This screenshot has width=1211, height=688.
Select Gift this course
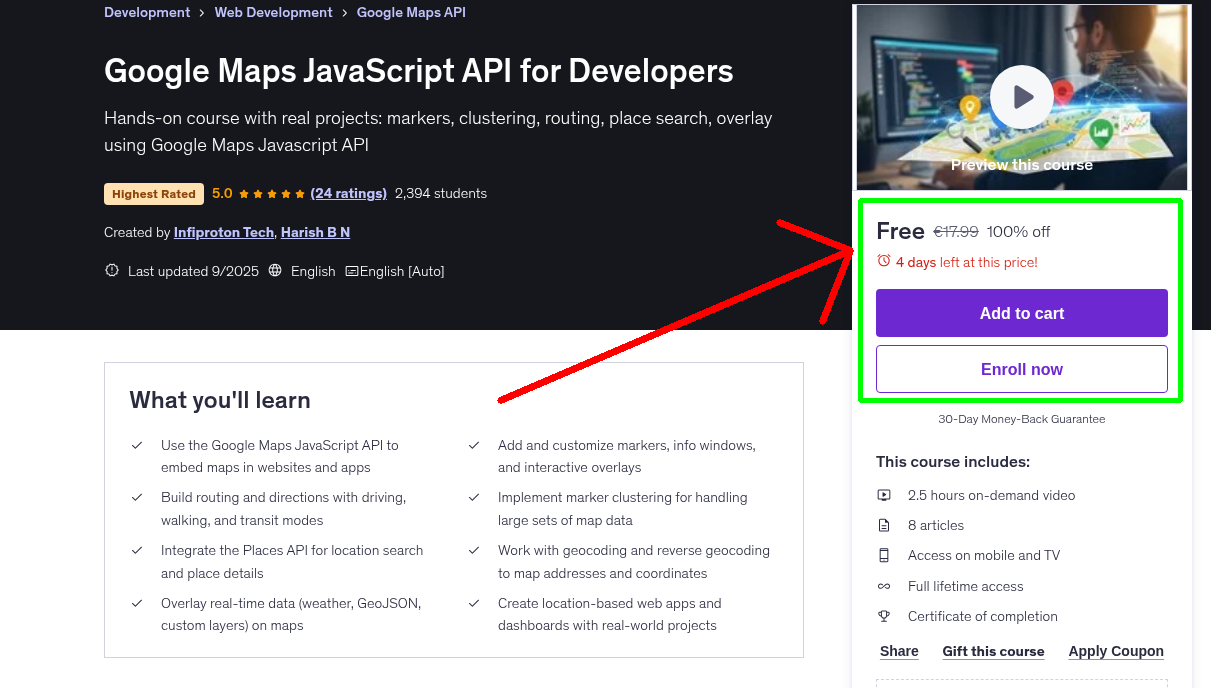tap(993, 651)
